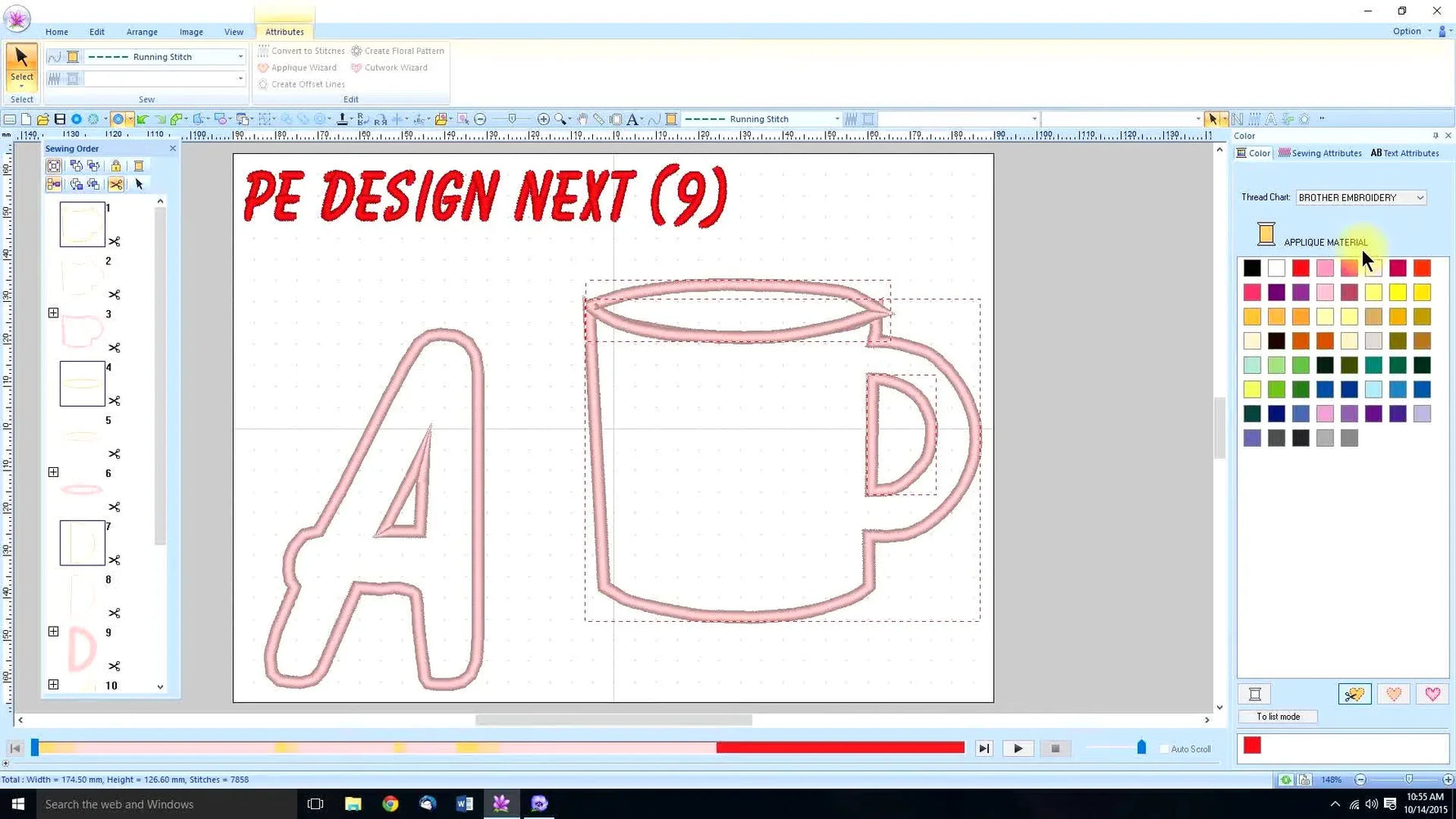Click the Applique Material spool icon
The height and width of the screenshot is (819, 1456).
(1266, 234)
